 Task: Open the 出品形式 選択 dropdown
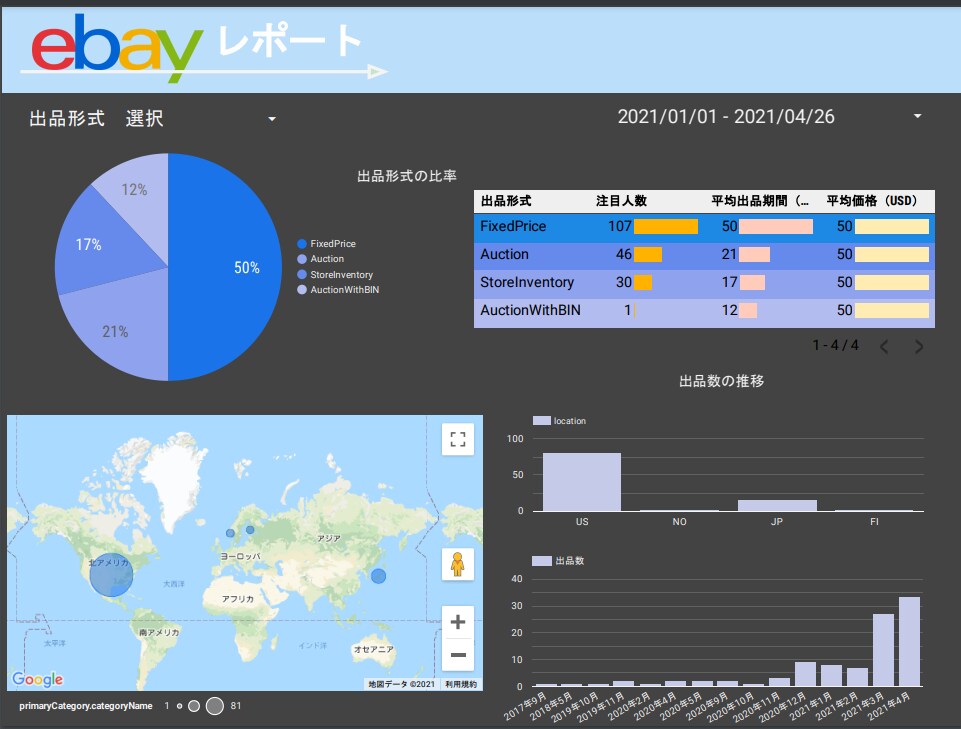(153, 118)
